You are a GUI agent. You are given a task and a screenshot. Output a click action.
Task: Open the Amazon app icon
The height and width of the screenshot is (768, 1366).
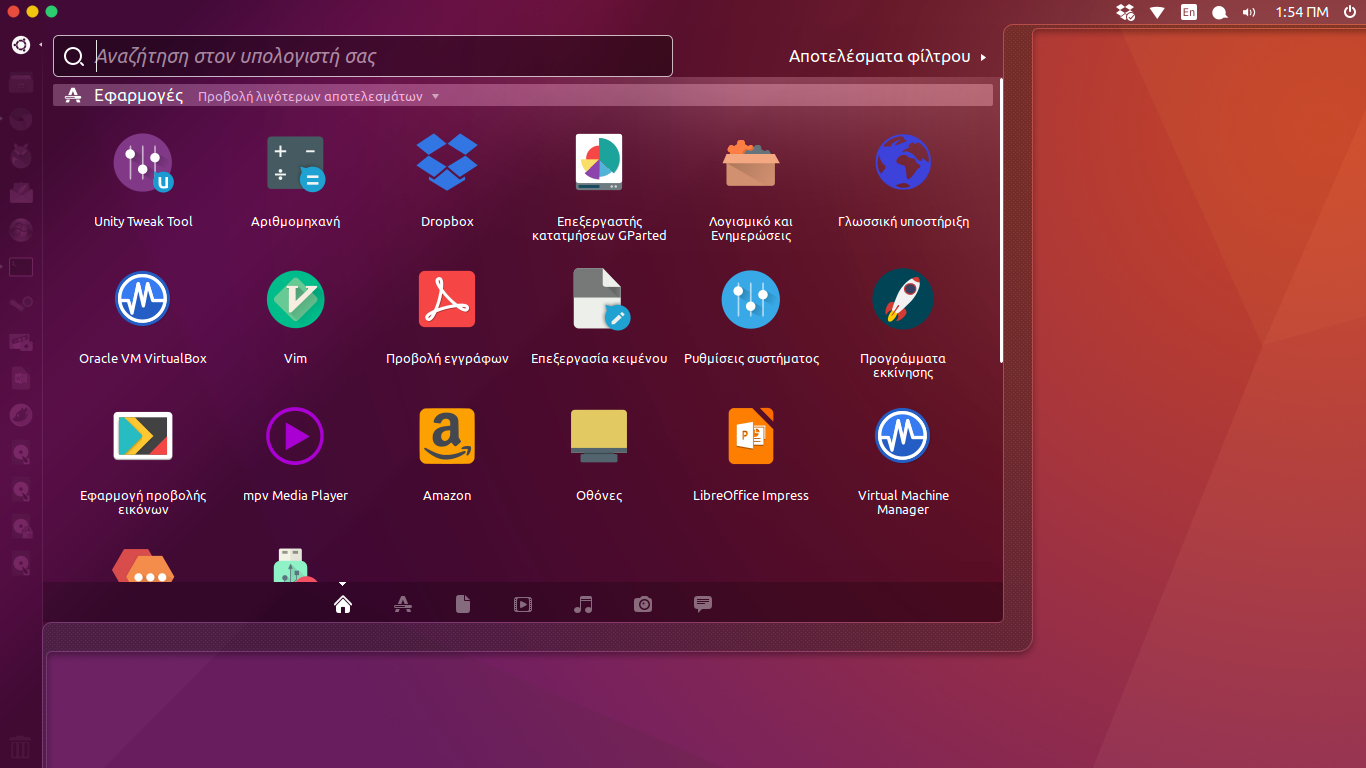[x=447, y=436]
